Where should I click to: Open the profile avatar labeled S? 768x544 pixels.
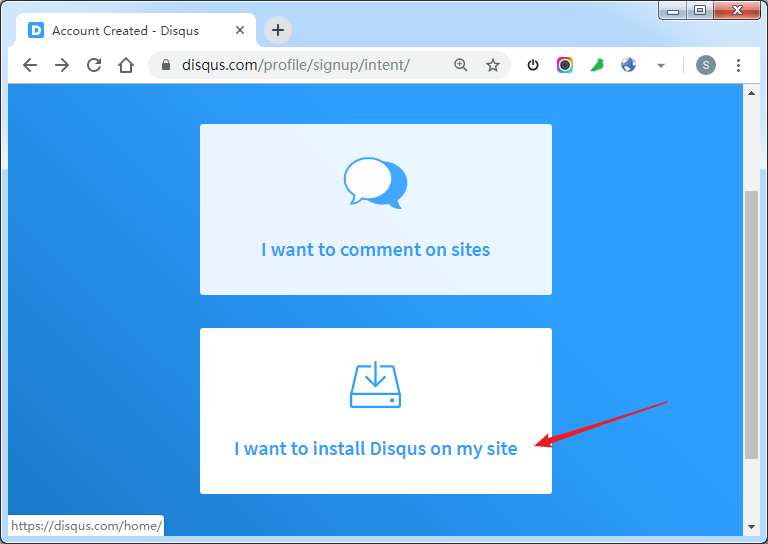(706, 65)
